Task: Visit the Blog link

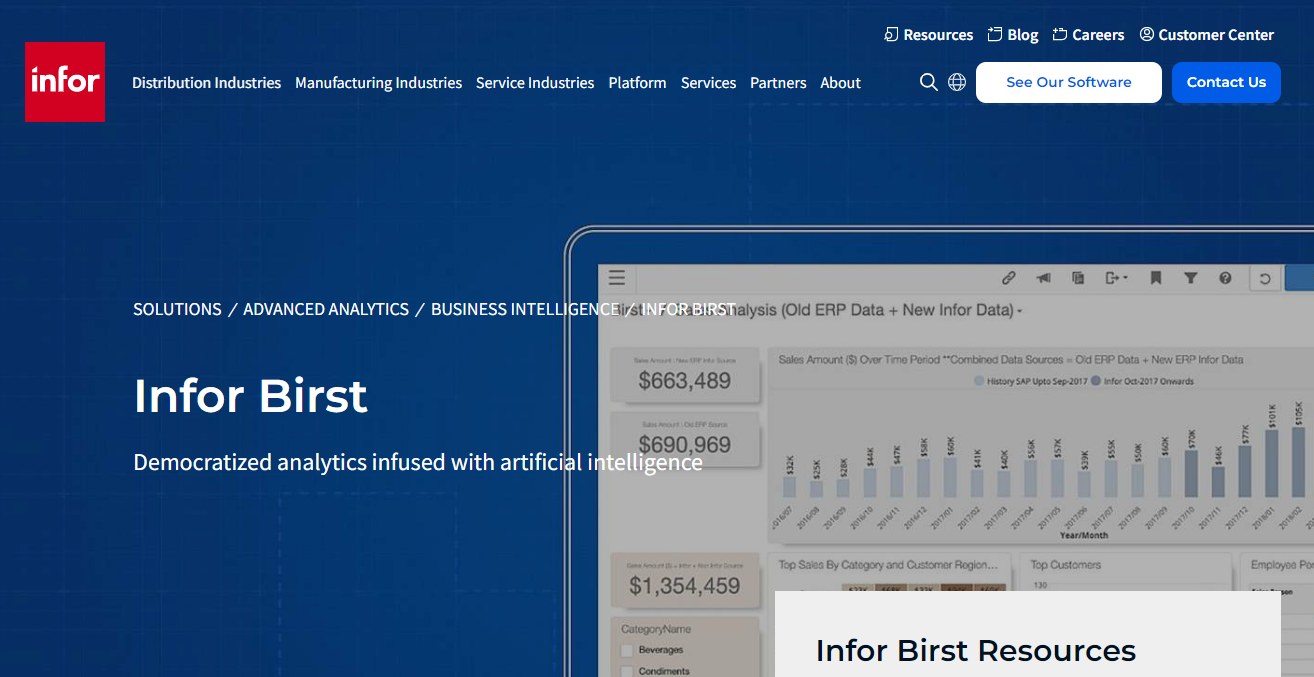Action: pos(1013,35)
